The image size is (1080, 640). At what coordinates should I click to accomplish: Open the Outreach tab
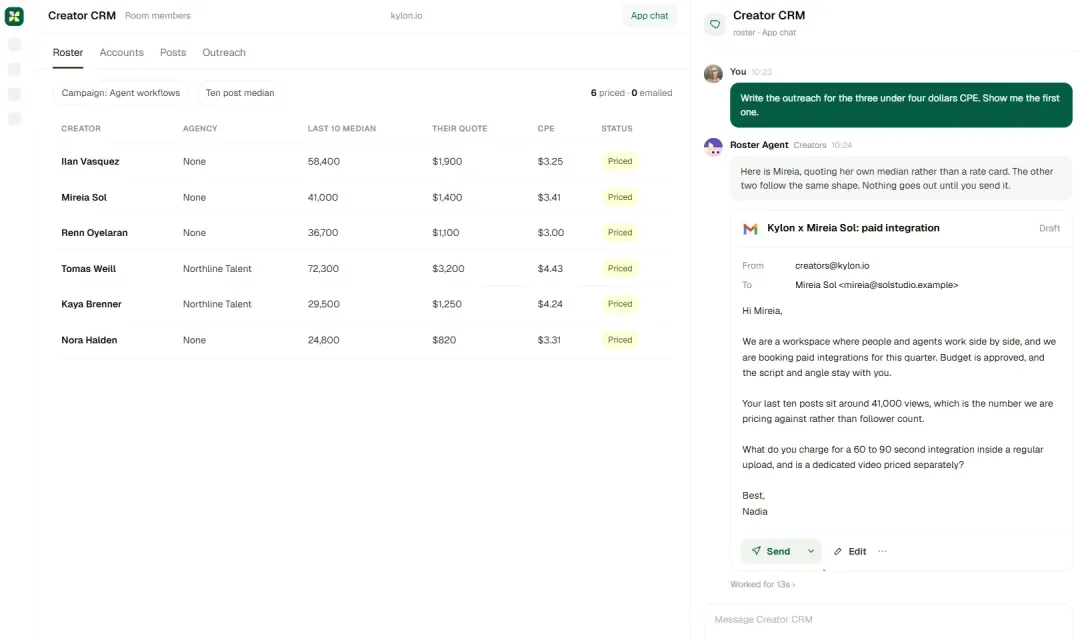pos(224,52)
